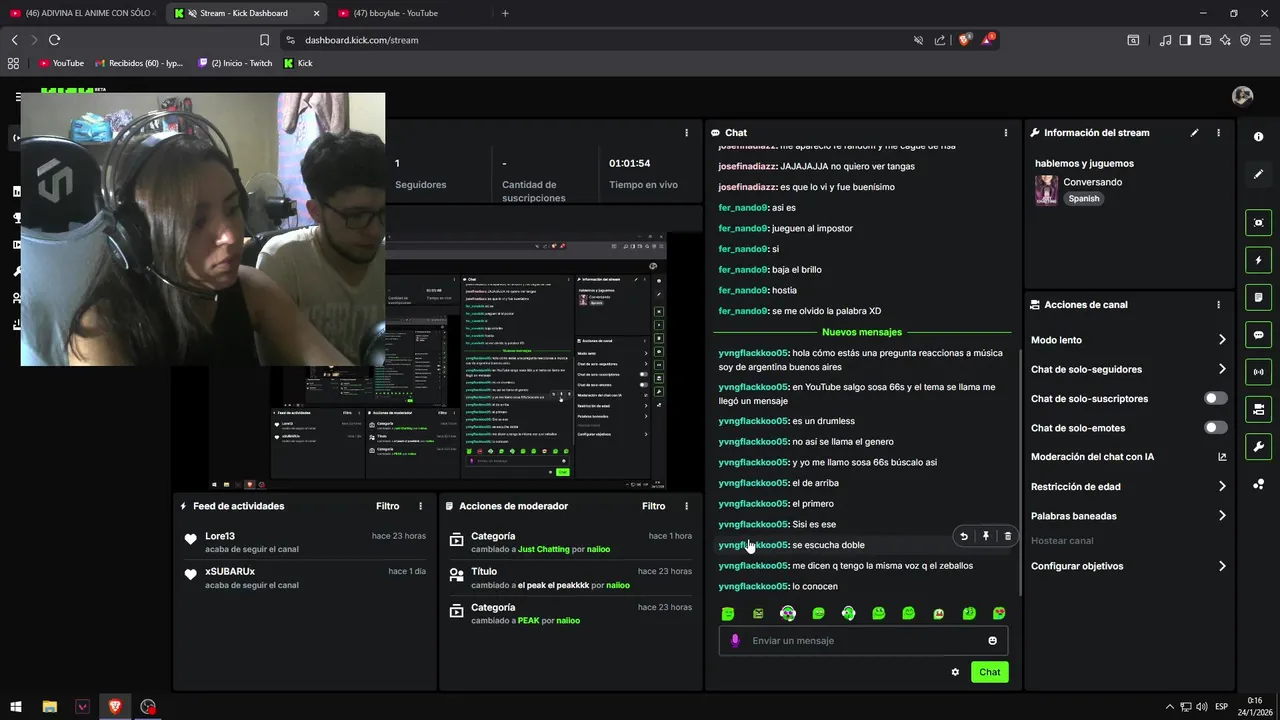
Task: Select Stream - Kick Dashboard tab
Action: click(246, 13)
